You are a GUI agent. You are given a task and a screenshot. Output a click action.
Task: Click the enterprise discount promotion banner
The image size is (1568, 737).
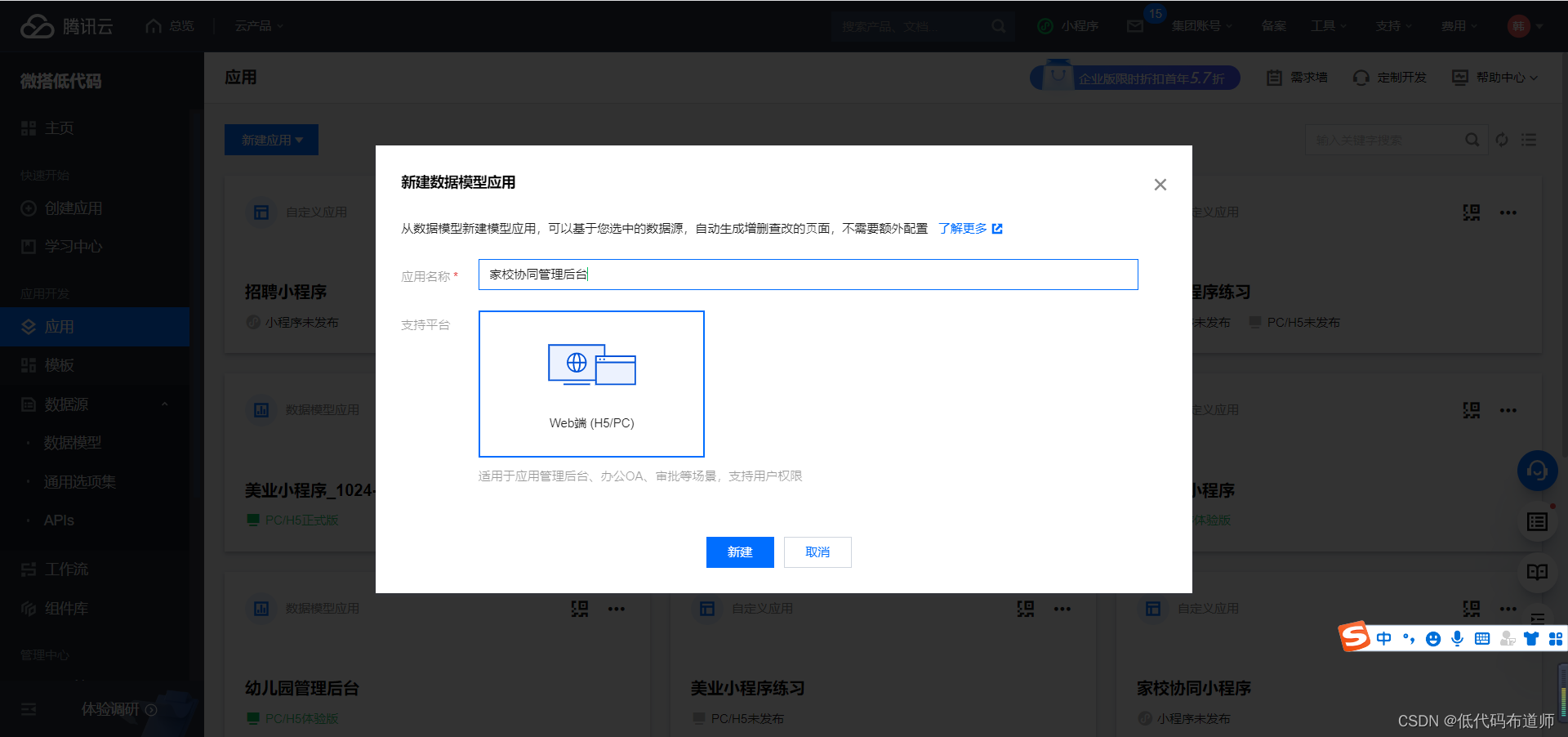point(1135,78)
